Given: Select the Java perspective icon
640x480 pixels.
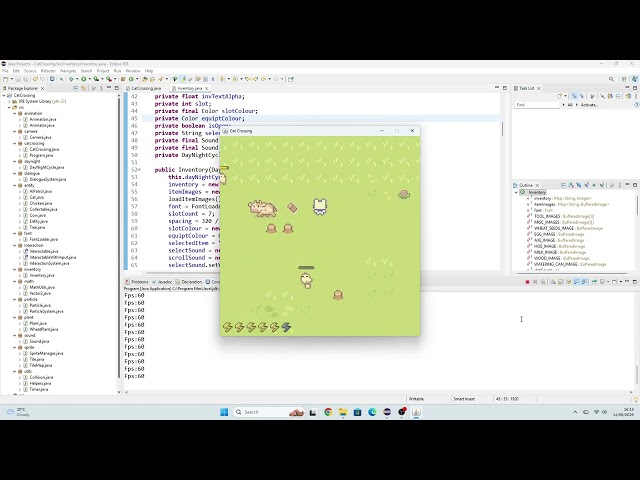Looking at the screenshot, I should 634,79.
